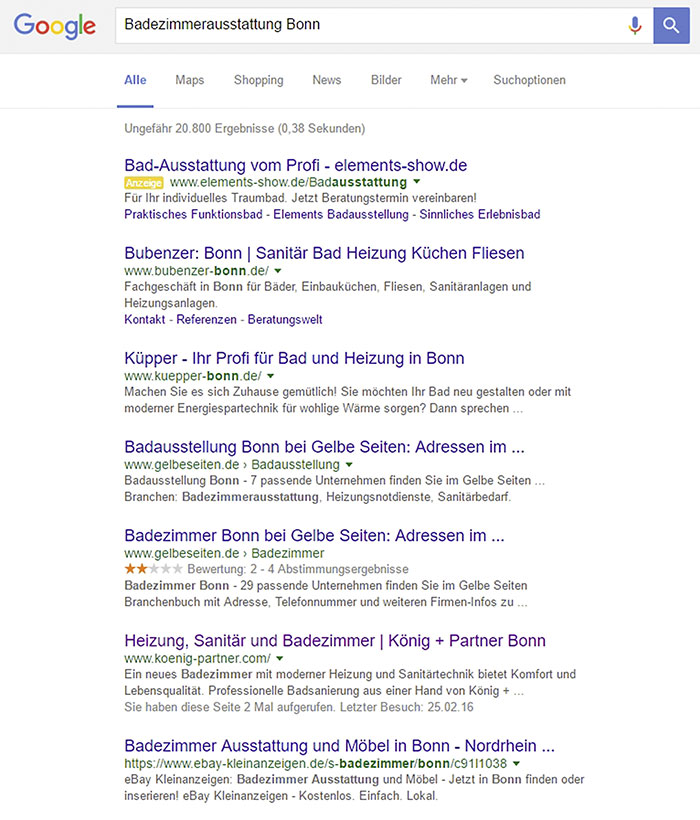Open Badausstellung Bonn bei Gelbe Seiten result
This screenshot has width=700, height=820.
point(324,447)
